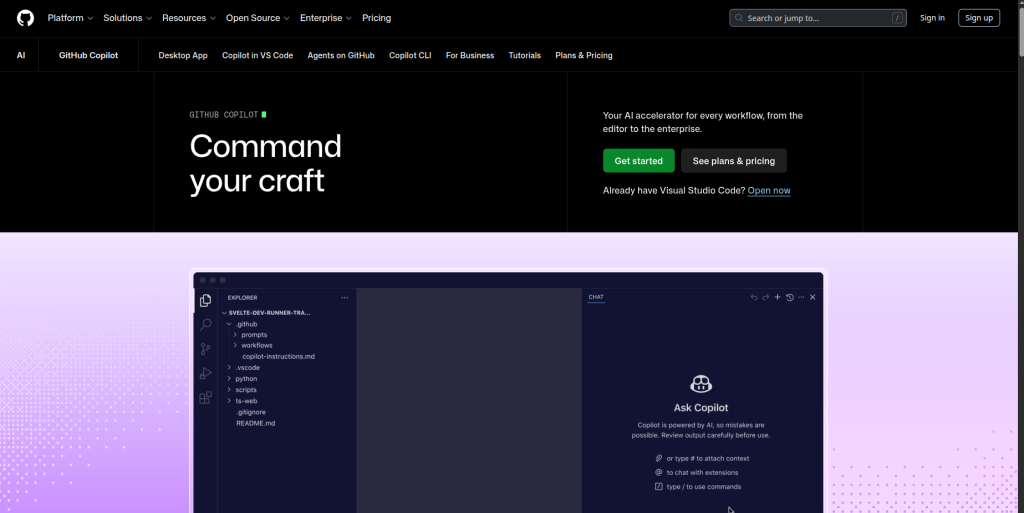Screen dimensions: 1024x513
Task: Click the GitHub Octocat logo
Action: pos(25,18)
